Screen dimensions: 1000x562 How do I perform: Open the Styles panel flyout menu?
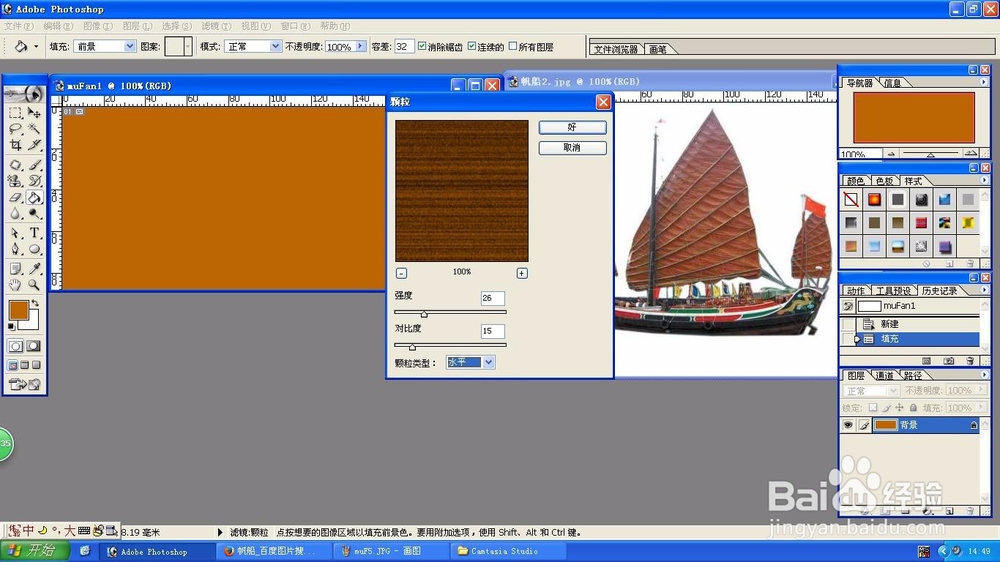click(x=984, y=181)
